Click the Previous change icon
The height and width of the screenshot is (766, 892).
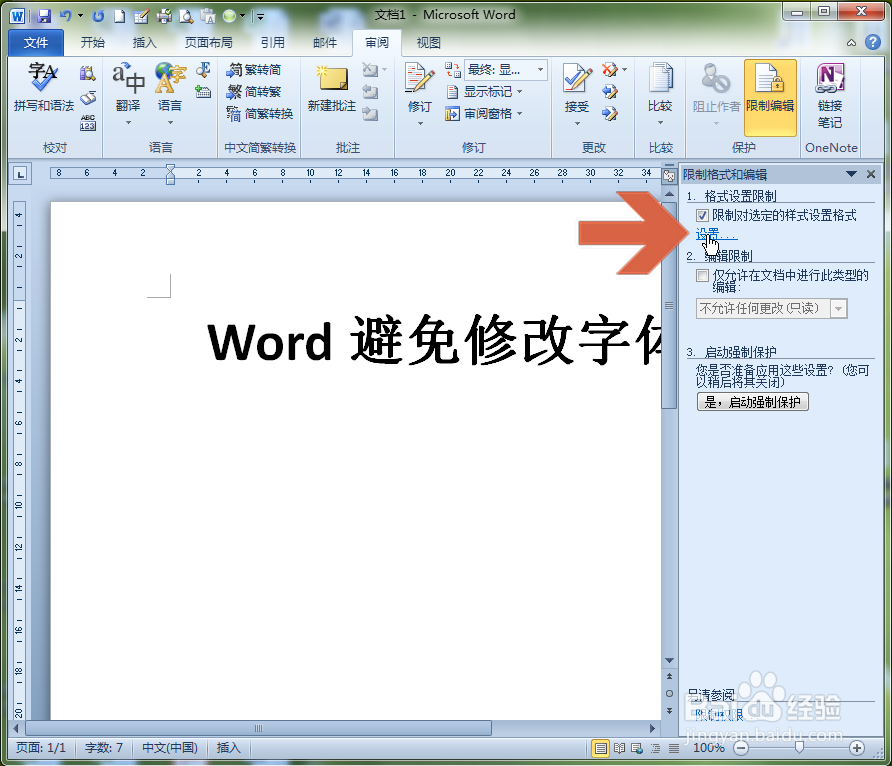[610, 92]
